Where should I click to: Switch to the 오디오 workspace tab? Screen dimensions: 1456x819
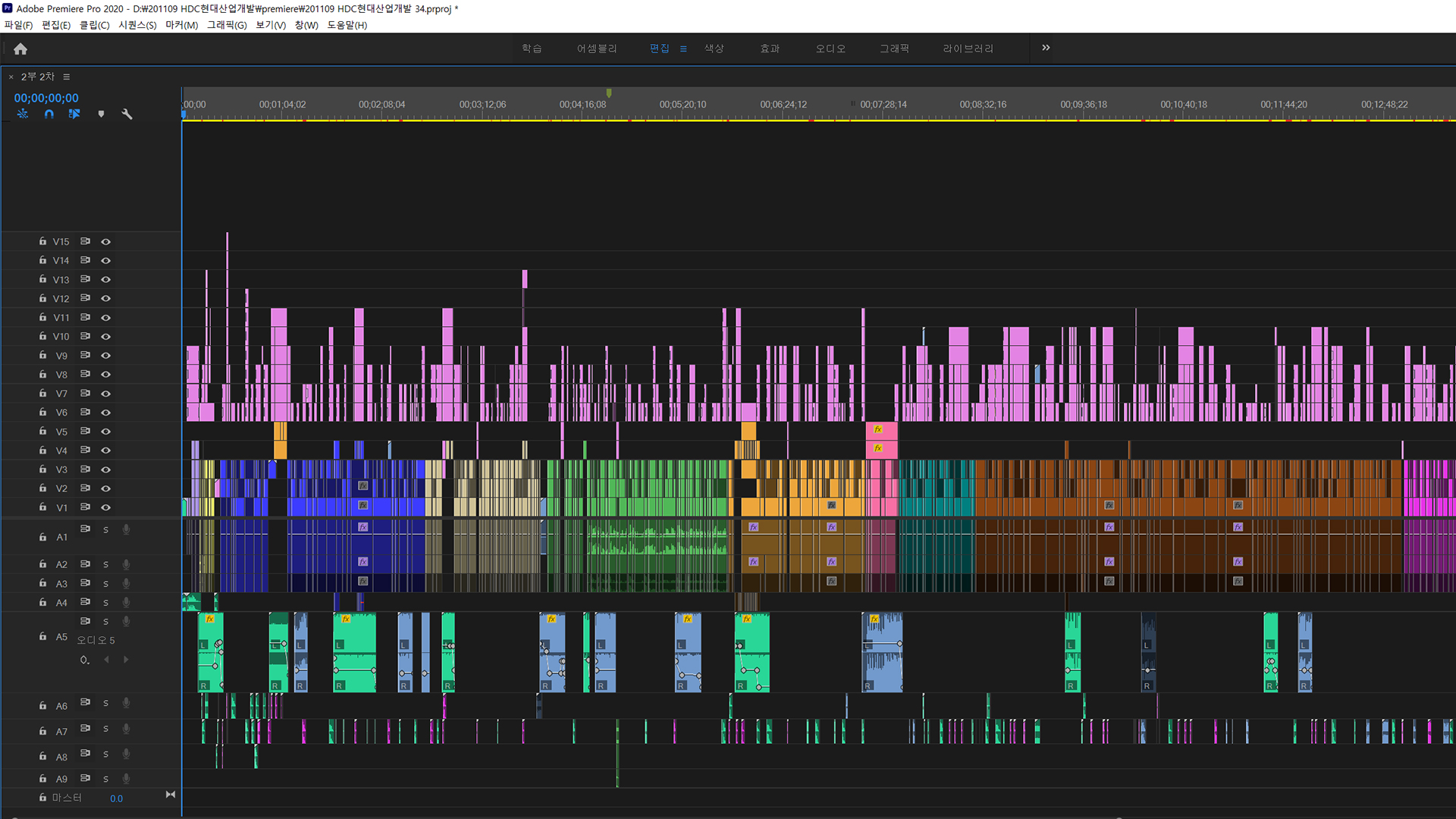coord(830,49)
